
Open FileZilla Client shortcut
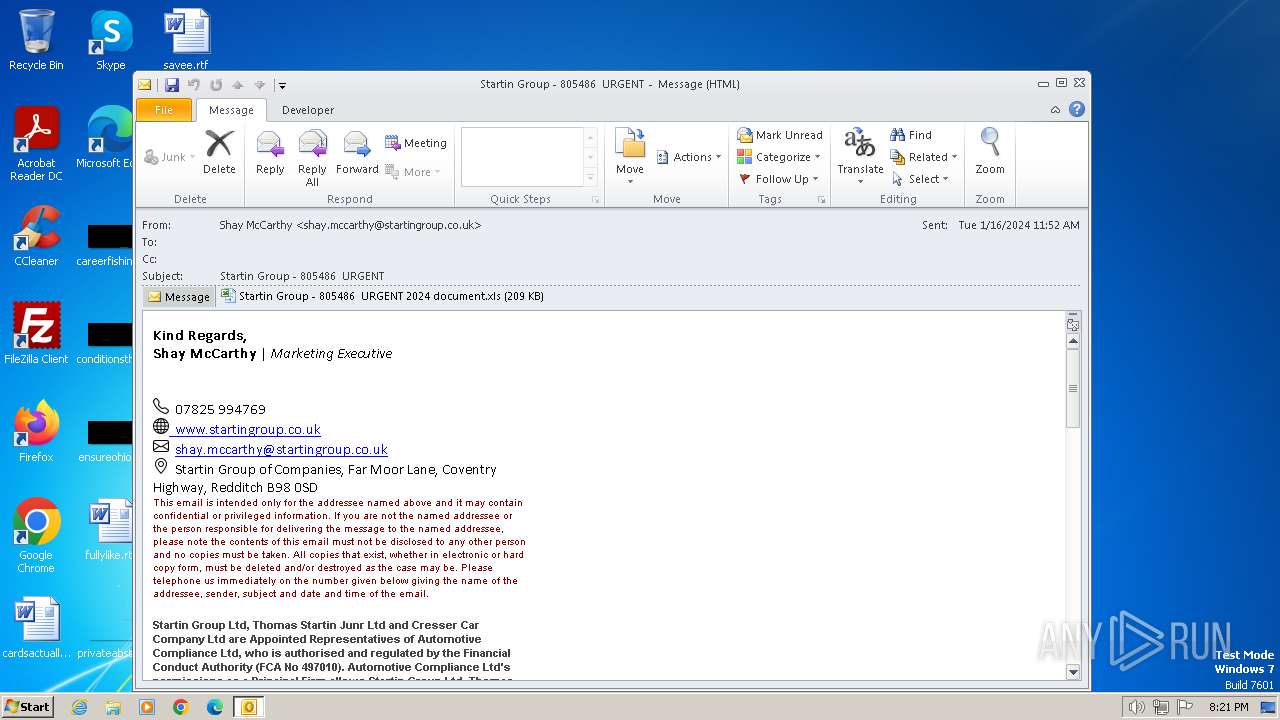pyautogui.click(x=37, y=334)
